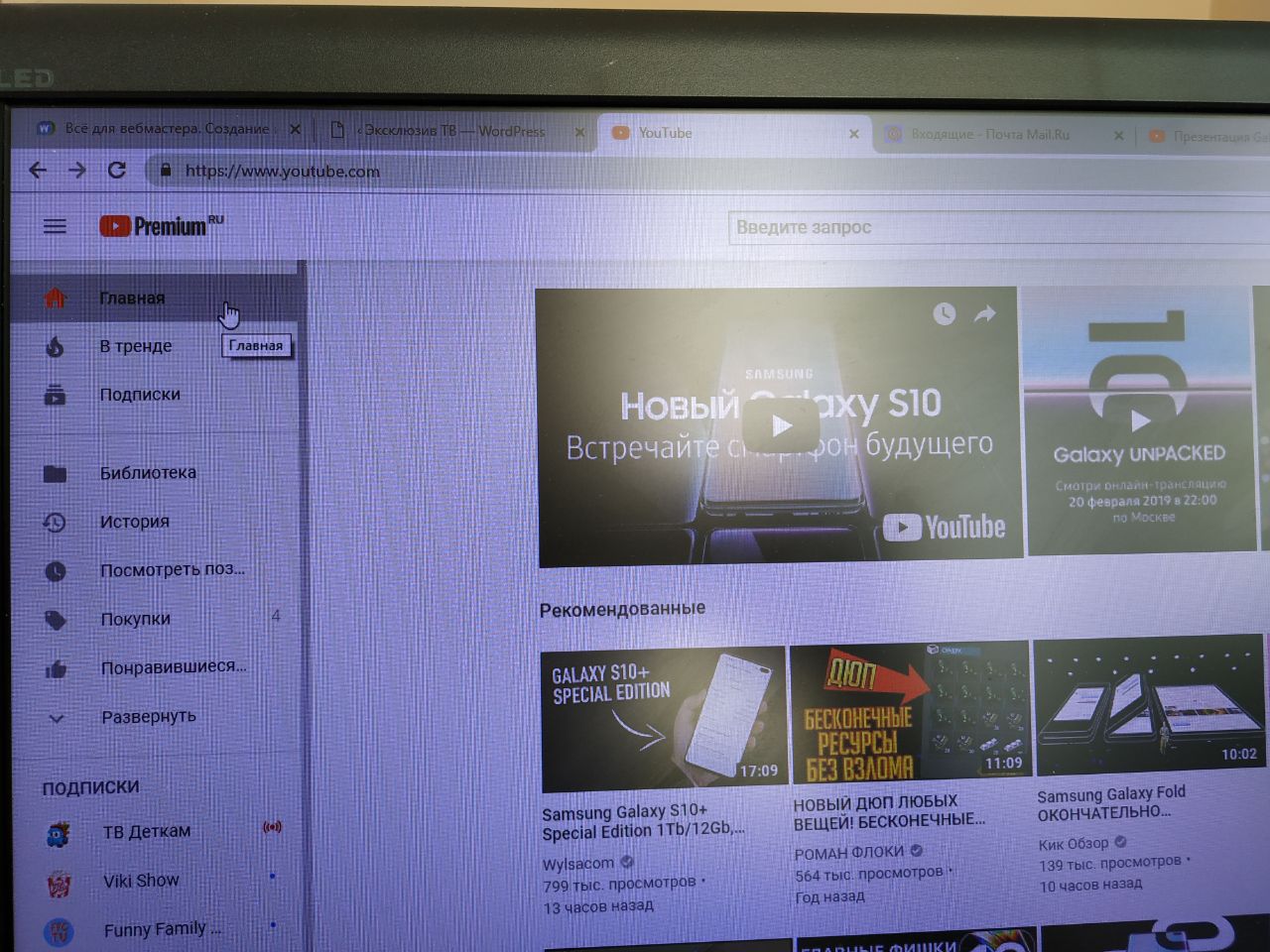Click the В тренде flame icon

[x=55, y=346]
